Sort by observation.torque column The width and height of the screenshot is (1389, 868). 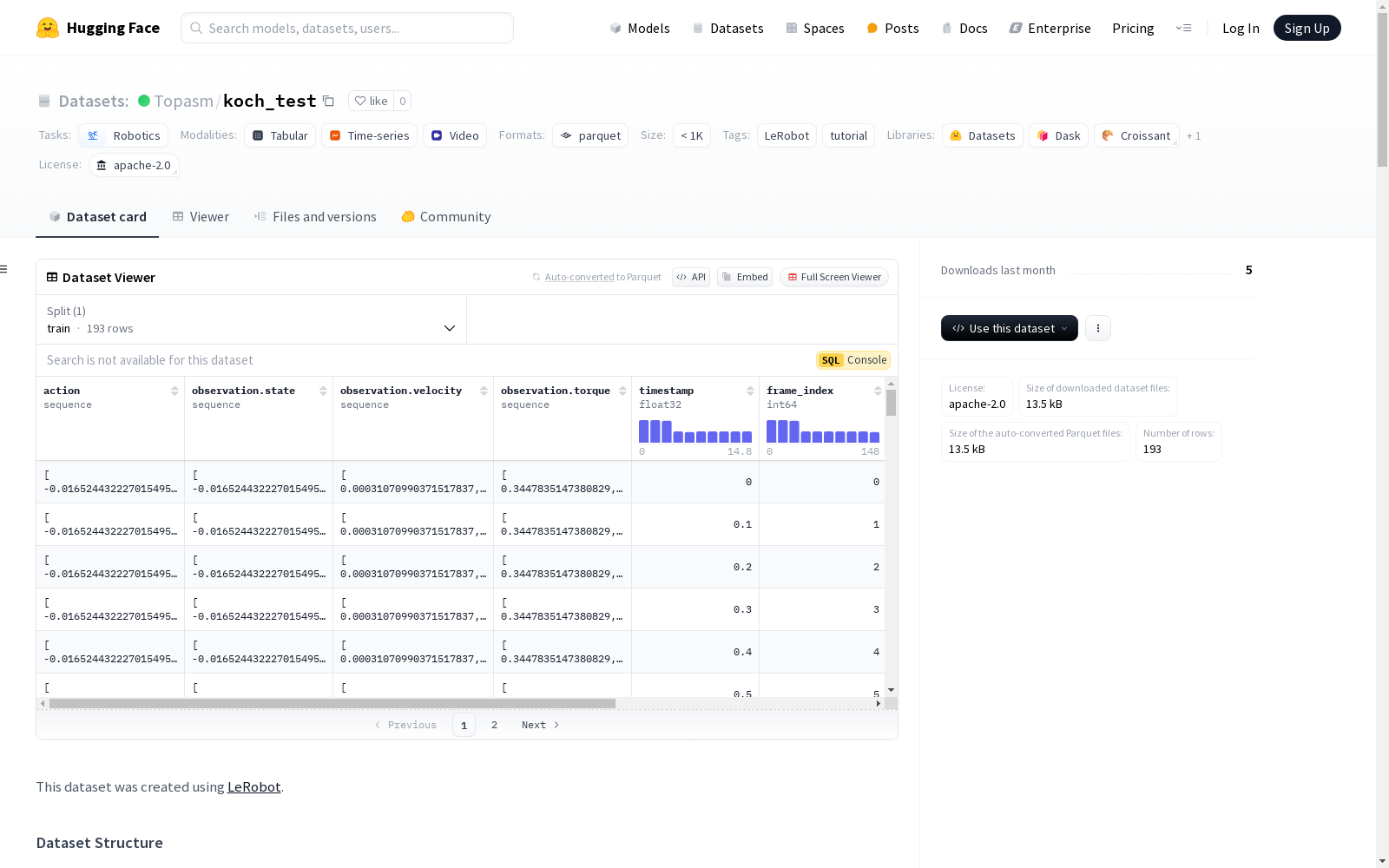[x=622, y=391]
